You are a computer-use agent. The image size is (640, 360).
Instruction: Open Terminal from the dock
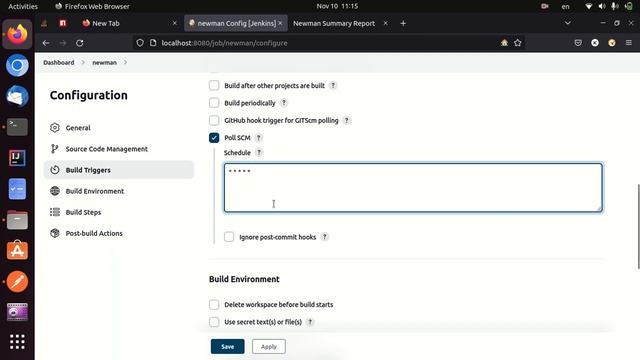(x=17, y=127)
